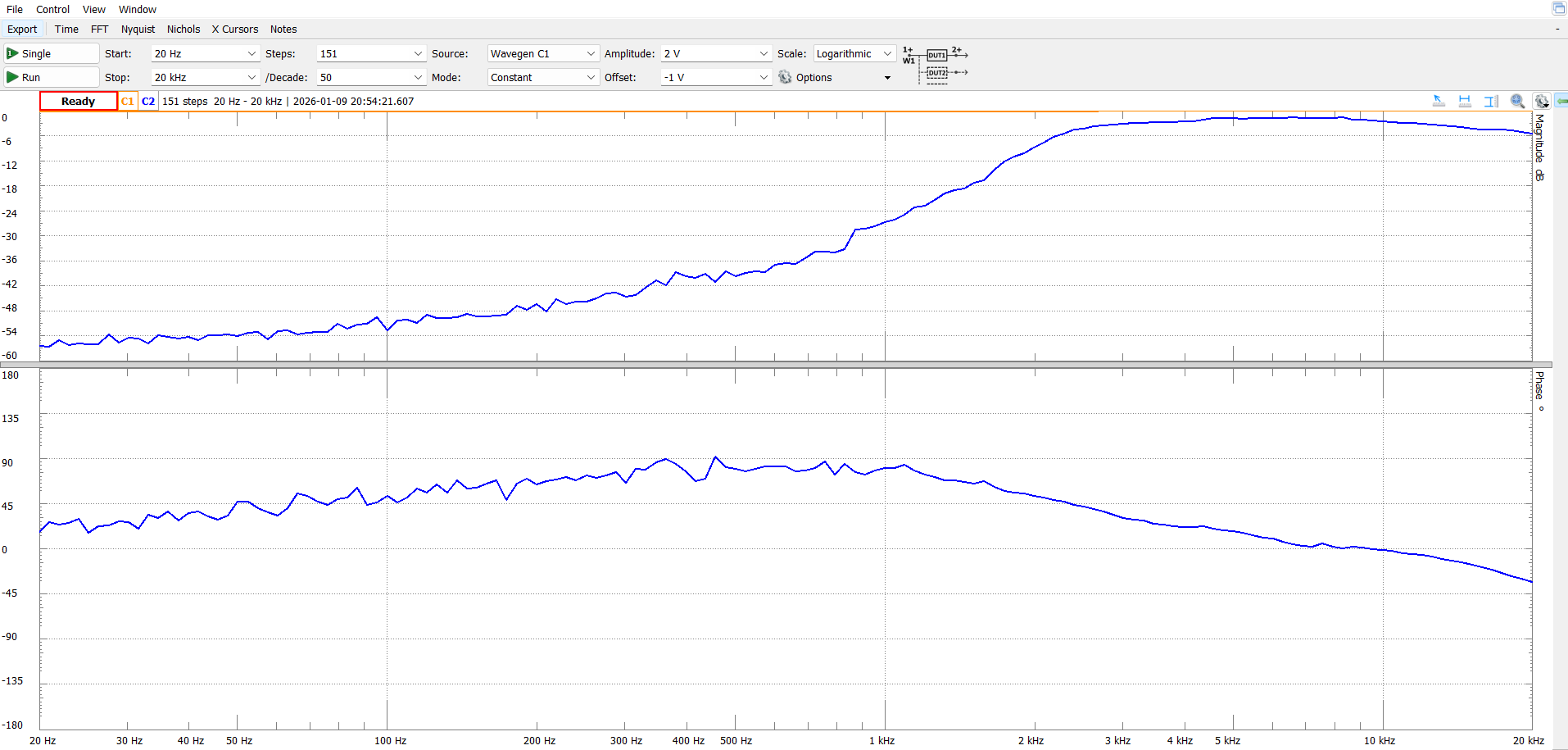Add a horizontal X cursor from plot toolbar
The image size is (1568, 750).
coord(1465,101)
